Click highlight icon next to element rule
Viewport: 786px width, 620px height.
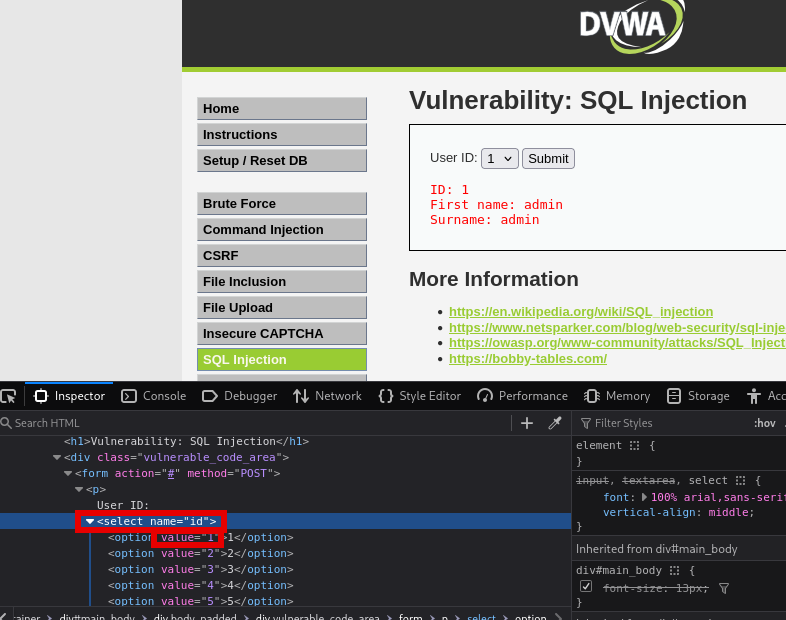(635, 445)
